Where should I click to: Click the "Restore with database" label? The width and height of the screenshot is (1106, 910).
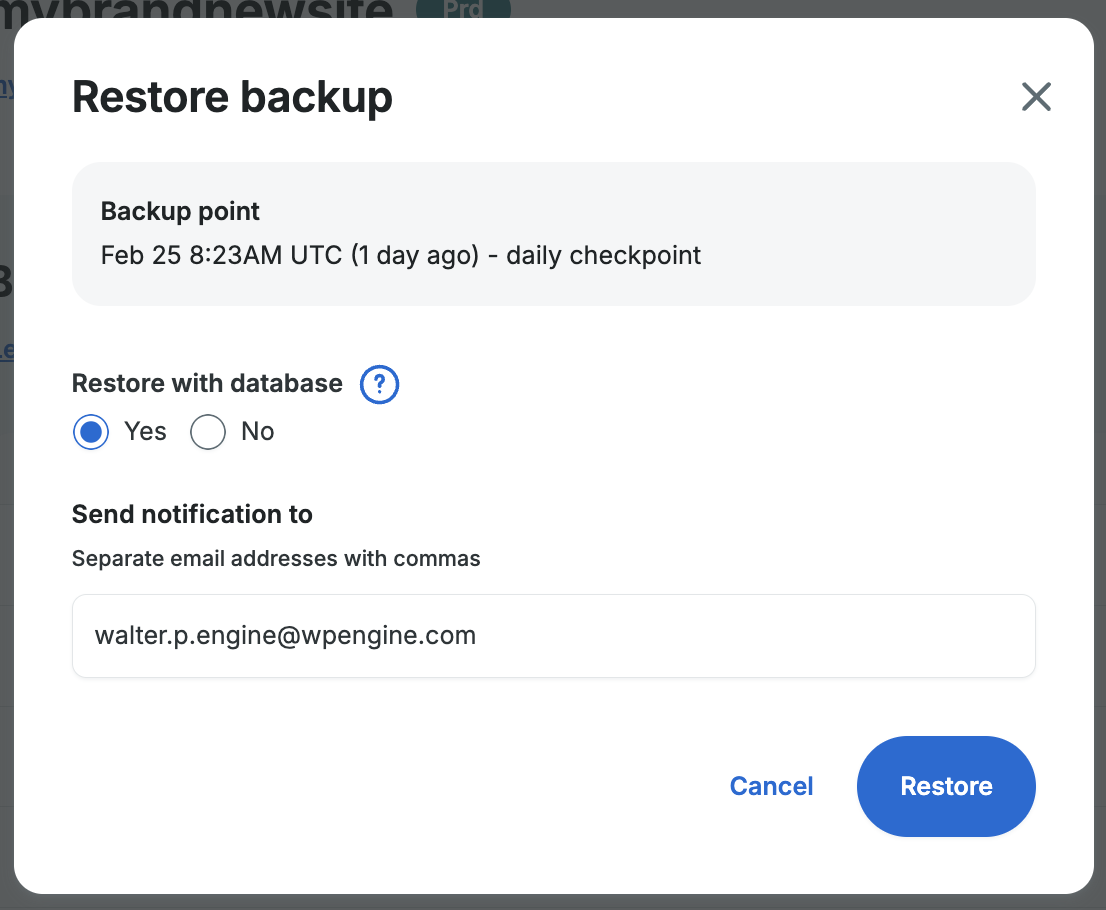(x=207, y=383)
